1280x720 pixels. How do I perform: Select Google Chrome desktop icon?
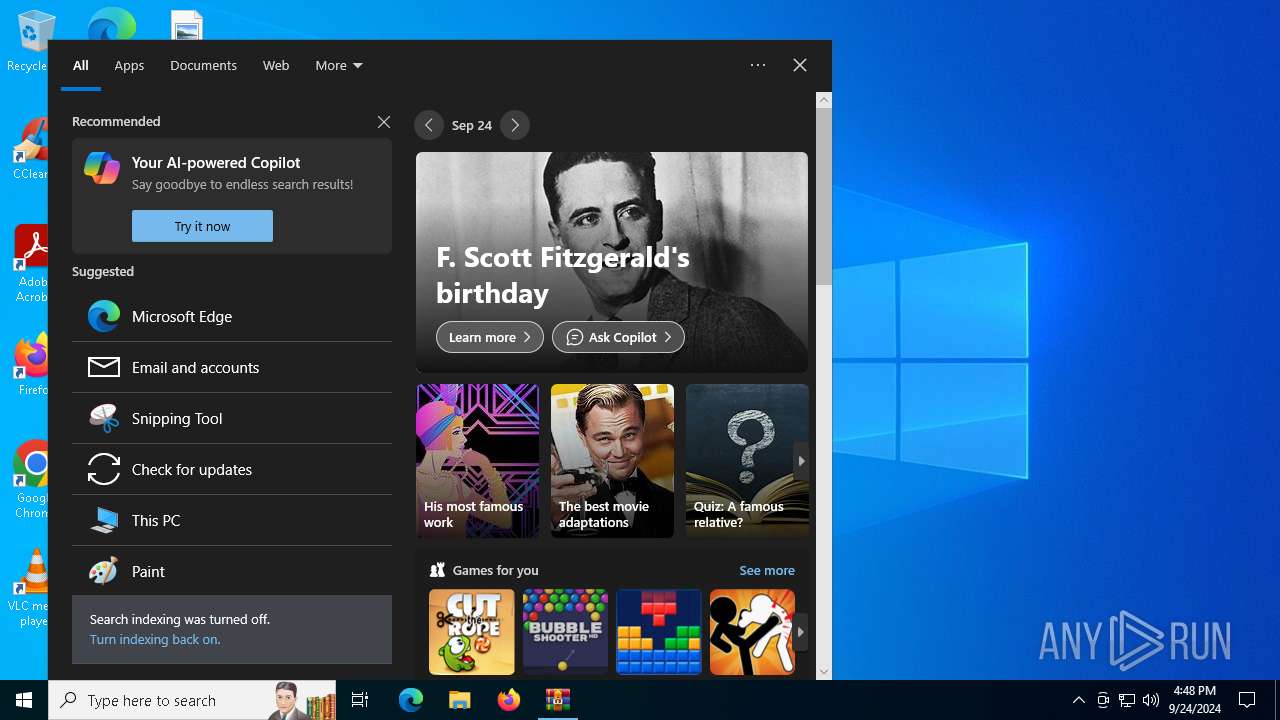34,479
